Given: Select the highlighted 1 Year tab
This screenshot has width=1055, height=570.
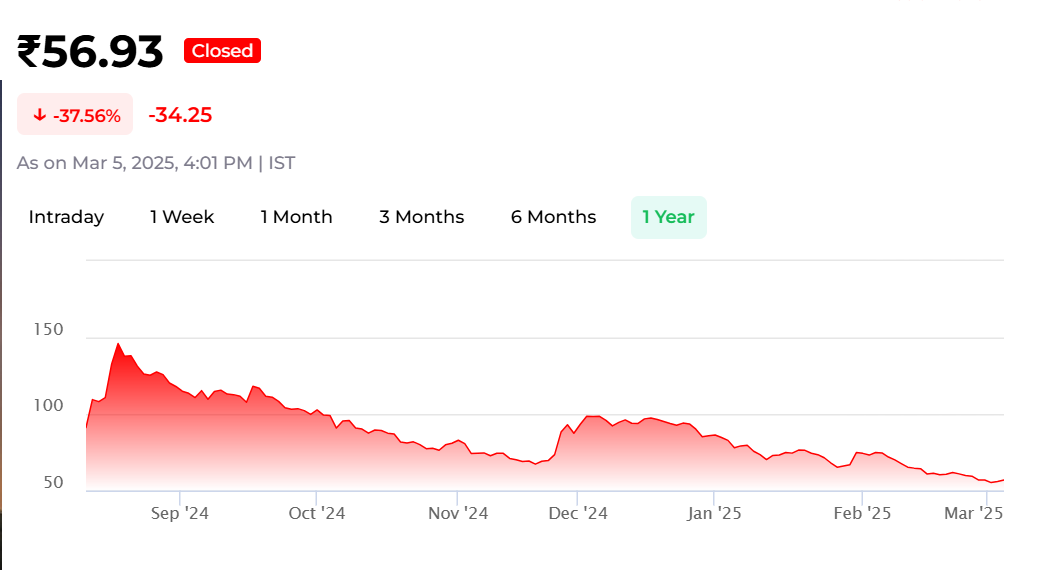Looking at the screenshot, I should pyautogui.click(x=668, y=217).
